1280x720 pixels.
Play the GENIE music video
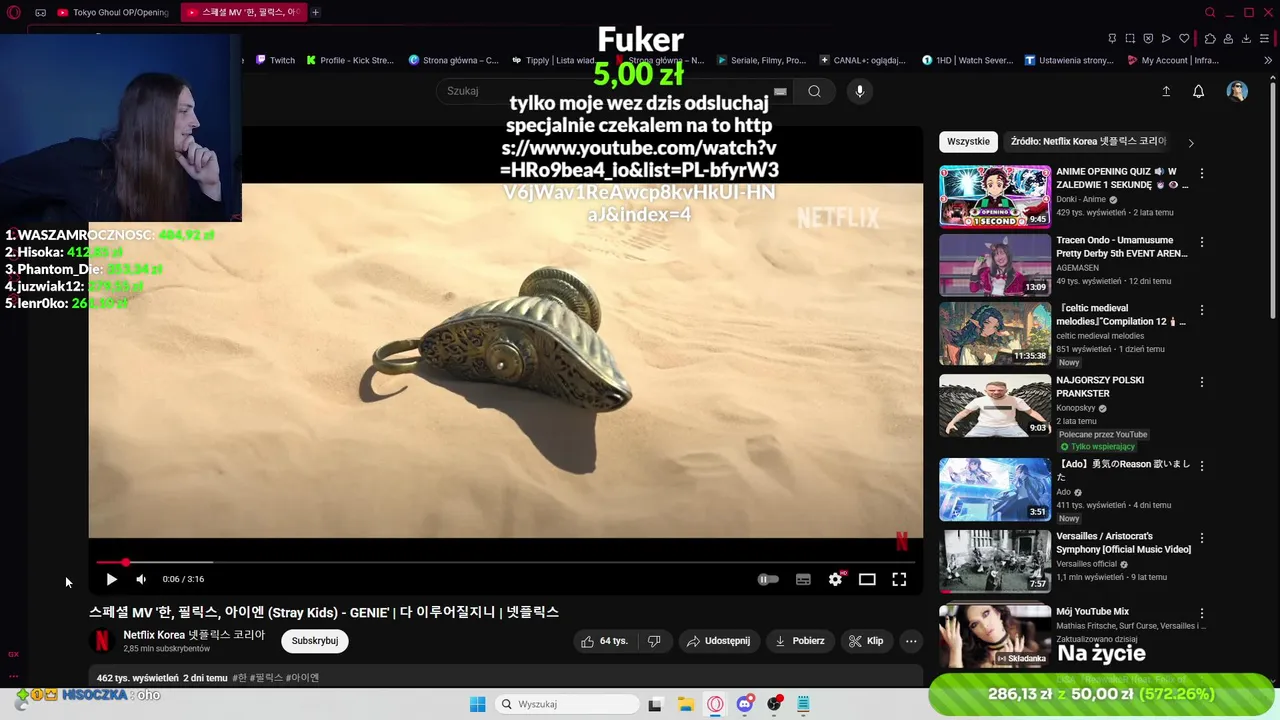tap(112, 579)
